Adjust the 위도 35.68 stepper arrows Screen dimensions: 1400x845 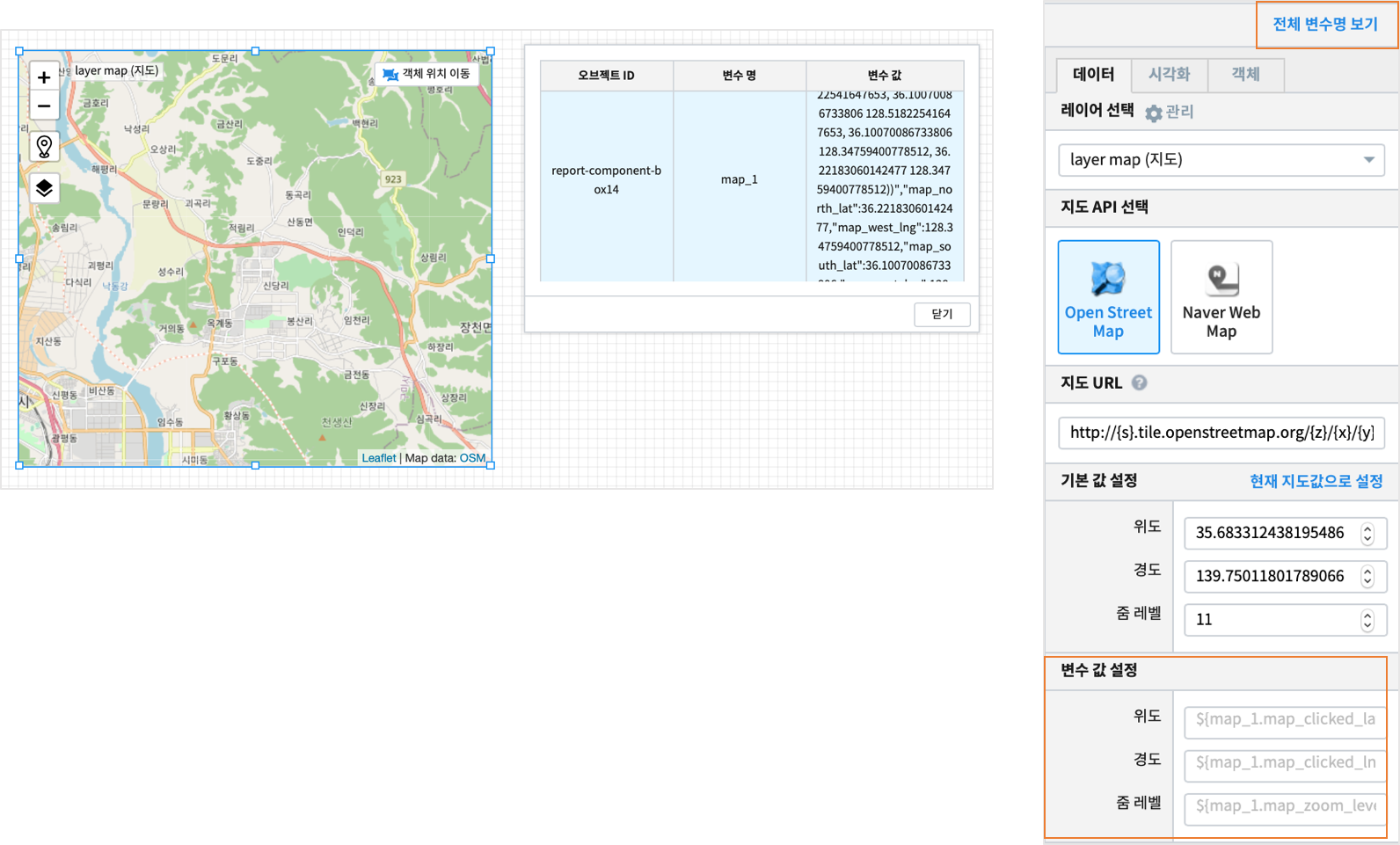(x=1367, y=533)
